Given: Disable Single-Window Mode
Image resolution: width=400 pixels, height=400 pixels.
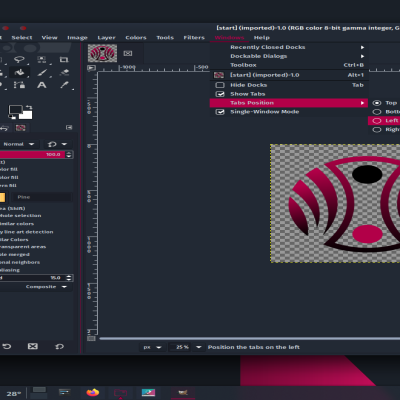Looking at the screenshot, I should tap(220, 112).
